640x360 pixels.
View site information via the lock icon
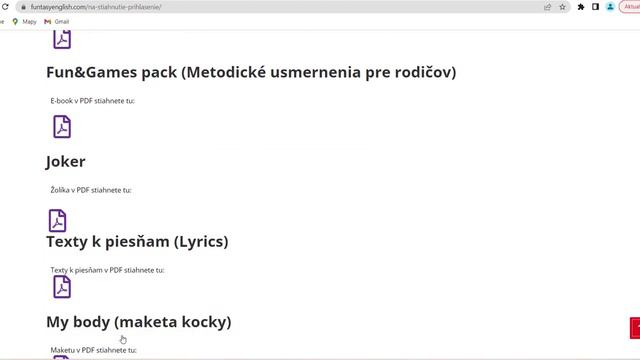pos(23,7)
